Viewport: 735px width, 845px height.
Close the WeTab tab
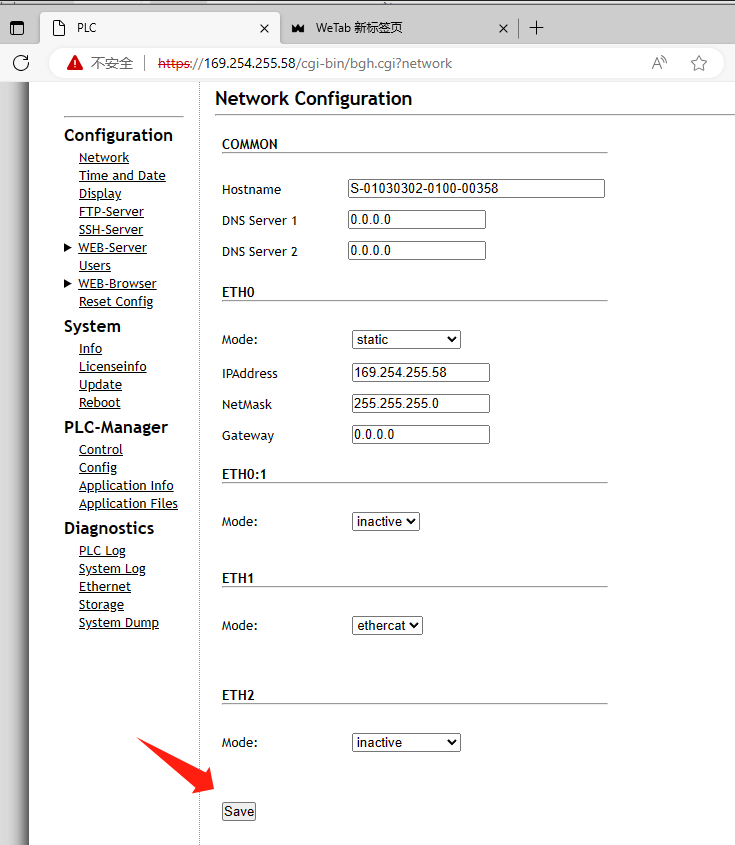503,28
